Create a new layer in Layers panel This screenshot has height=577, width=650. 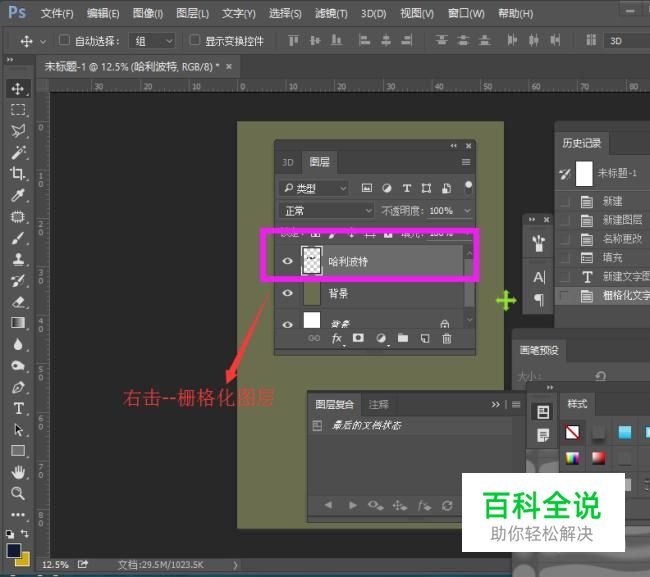pyautogui.click(x=425, y=338)
